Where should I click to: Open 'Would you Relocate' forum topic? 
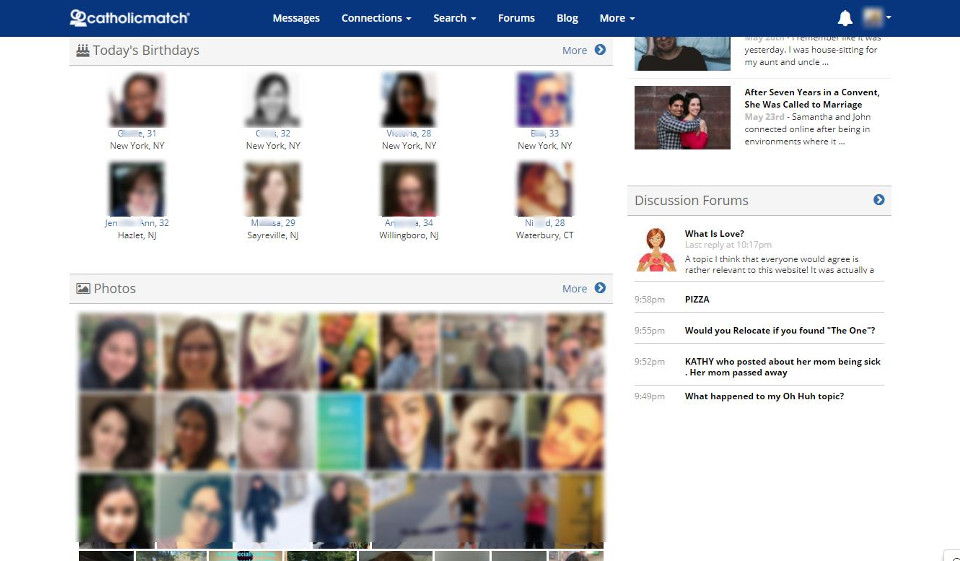coord(779,331)
